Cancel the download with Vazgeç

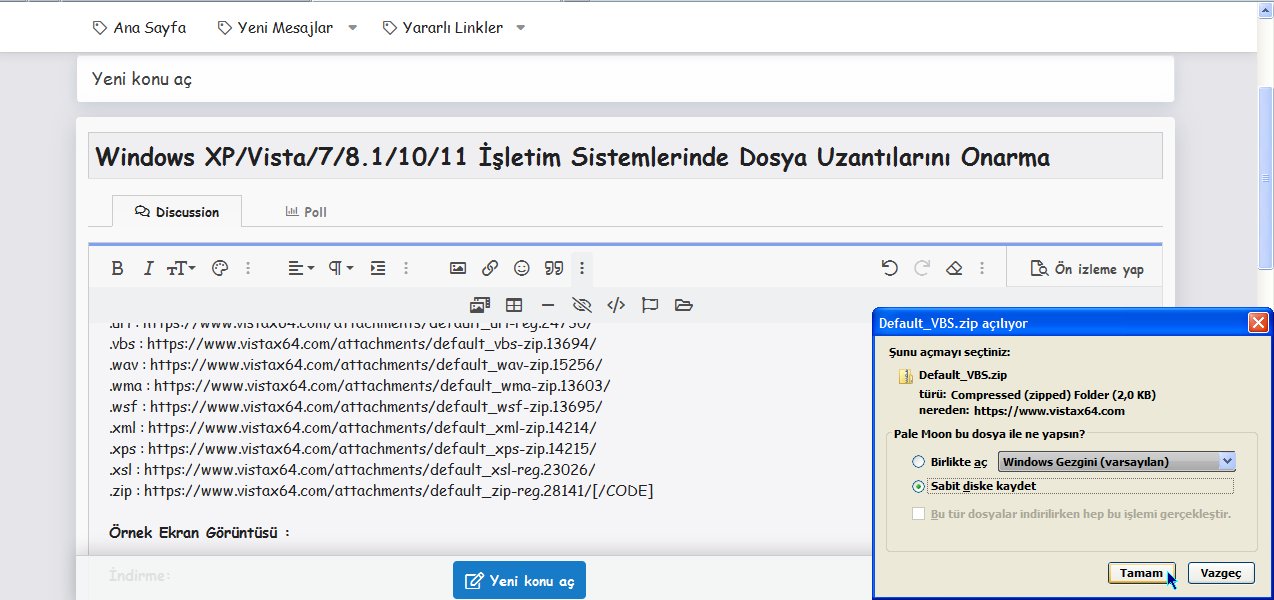click(1220, 573)
